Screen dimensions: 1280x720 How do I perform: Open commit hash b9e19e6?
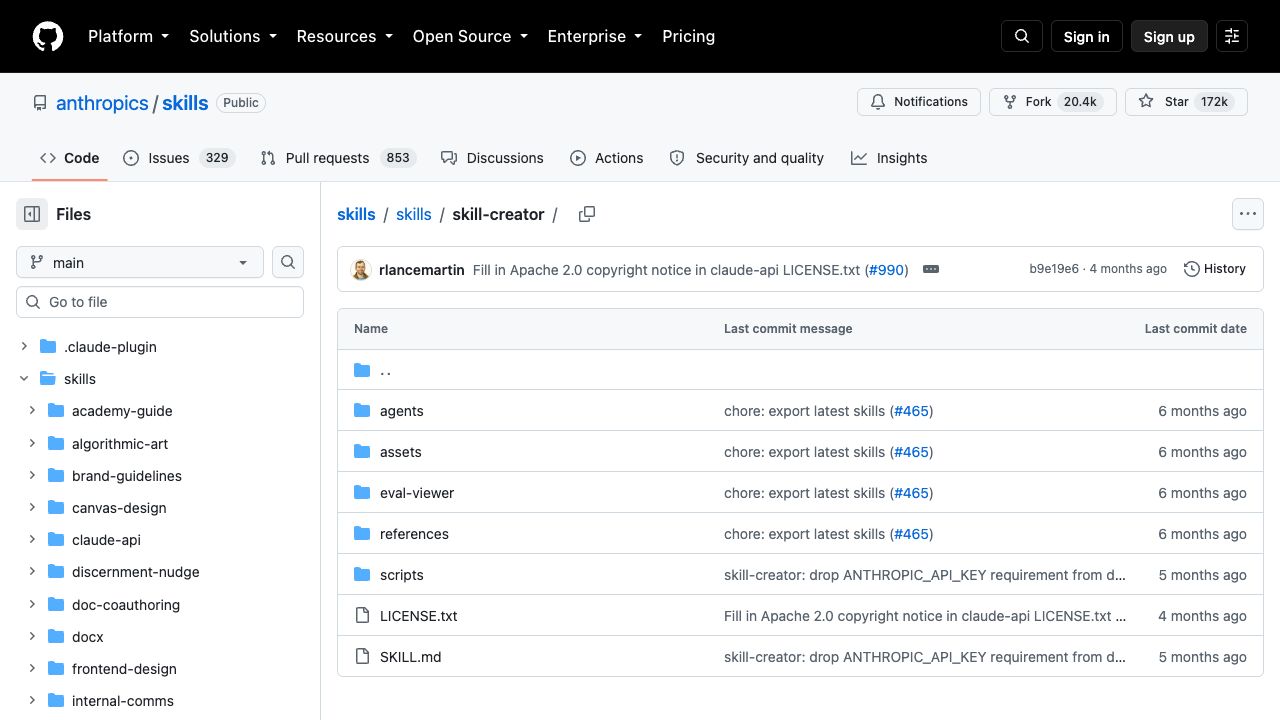[x=1054, y=269]
